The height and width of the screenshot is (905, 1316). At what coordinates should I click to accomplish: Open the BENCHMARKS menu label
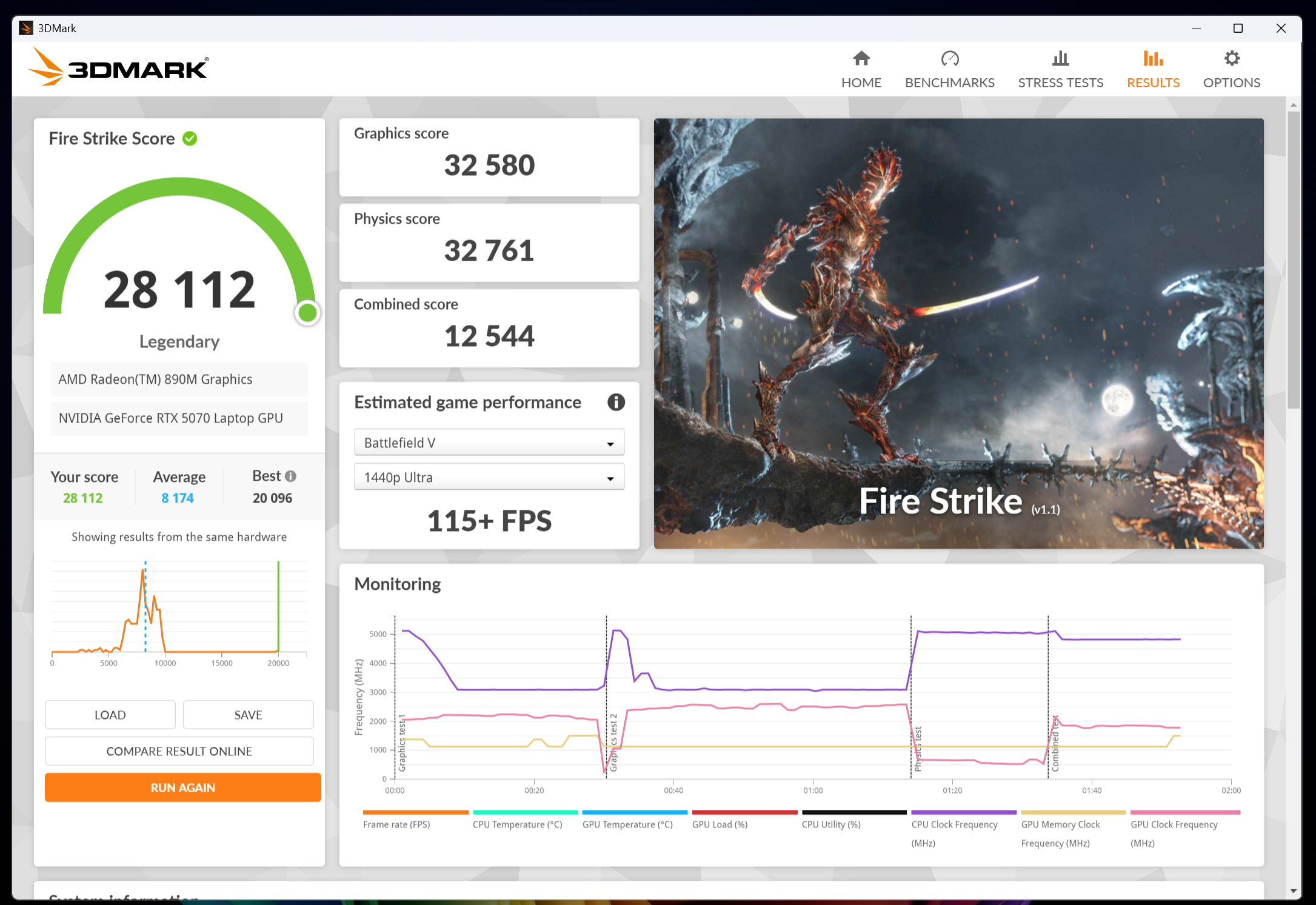coord(949,83)
